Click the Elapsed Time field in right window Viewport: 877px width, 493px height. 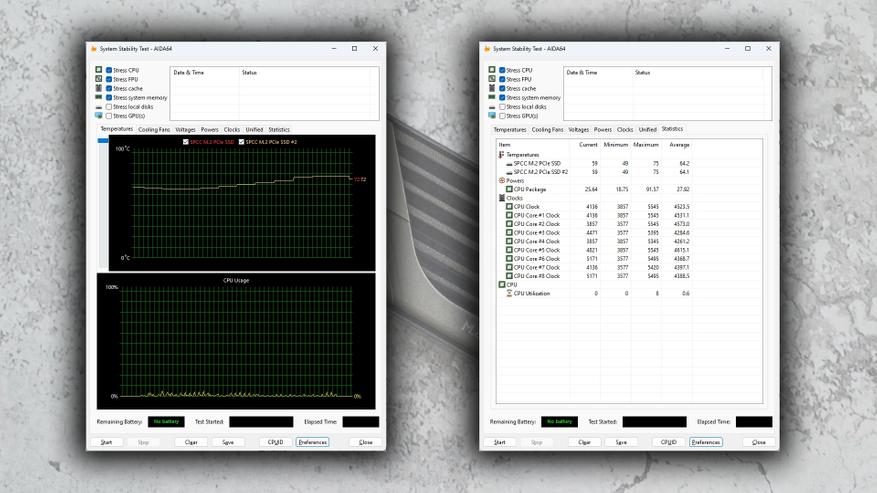tap(754, 422)
